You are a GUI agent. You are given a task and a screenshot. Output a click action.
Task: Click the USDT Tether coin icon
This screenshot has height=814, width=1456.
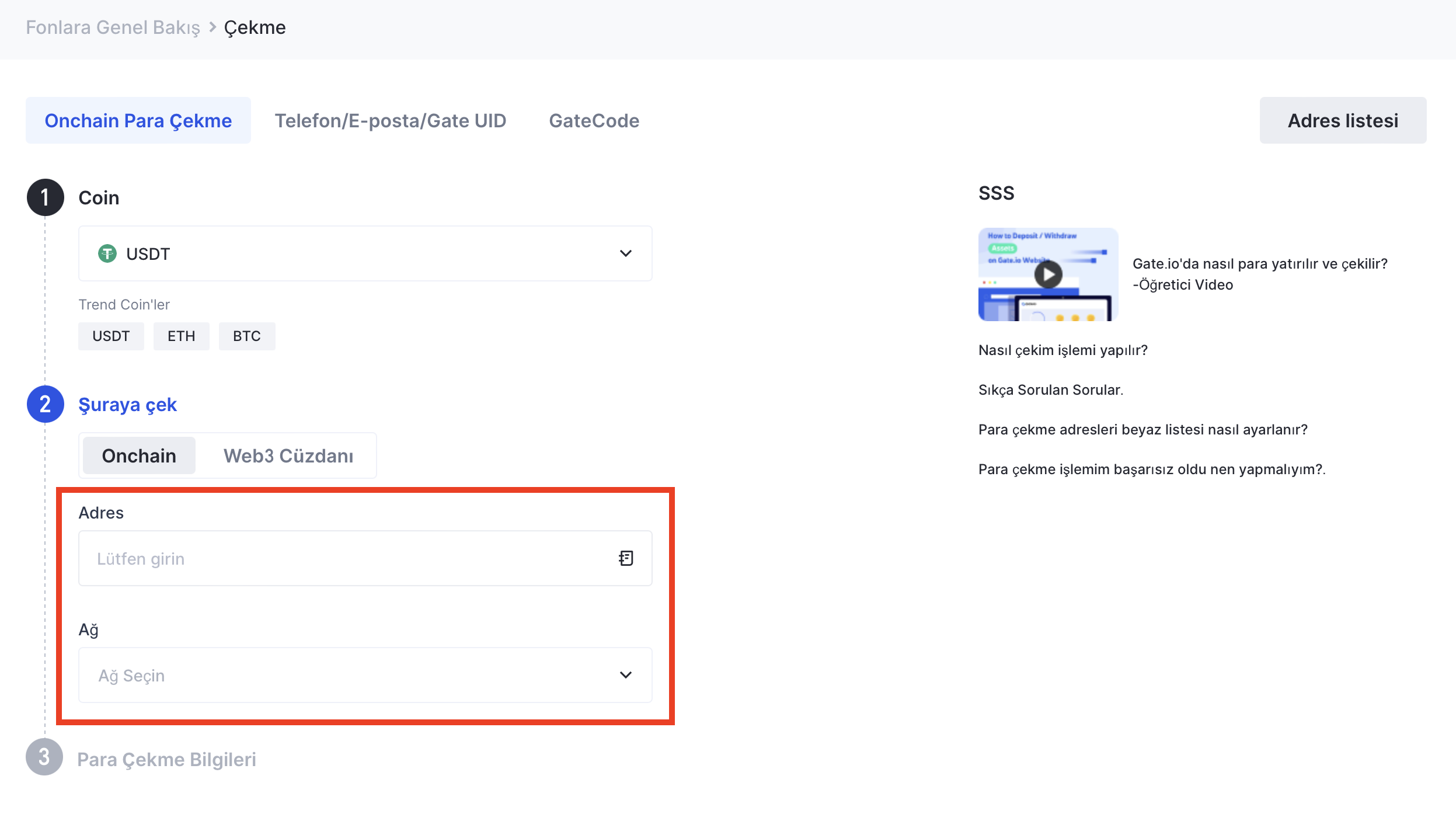(107, 253)
